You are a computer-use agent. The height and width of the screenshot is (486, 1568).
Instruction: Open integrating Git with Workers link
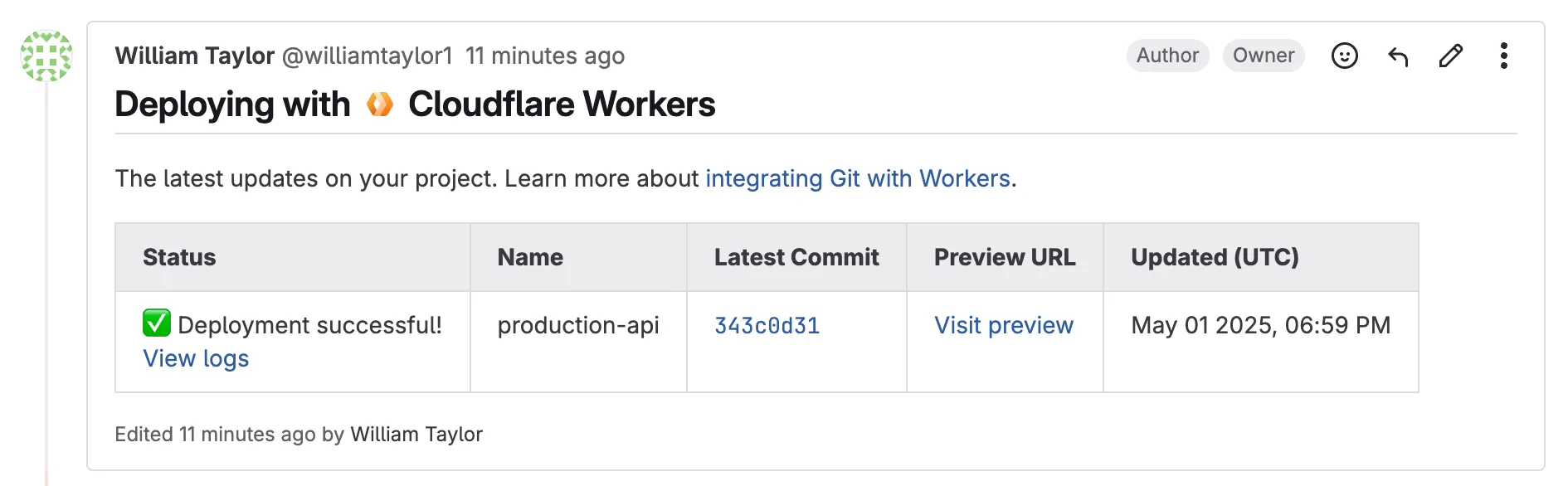(857, 178)
